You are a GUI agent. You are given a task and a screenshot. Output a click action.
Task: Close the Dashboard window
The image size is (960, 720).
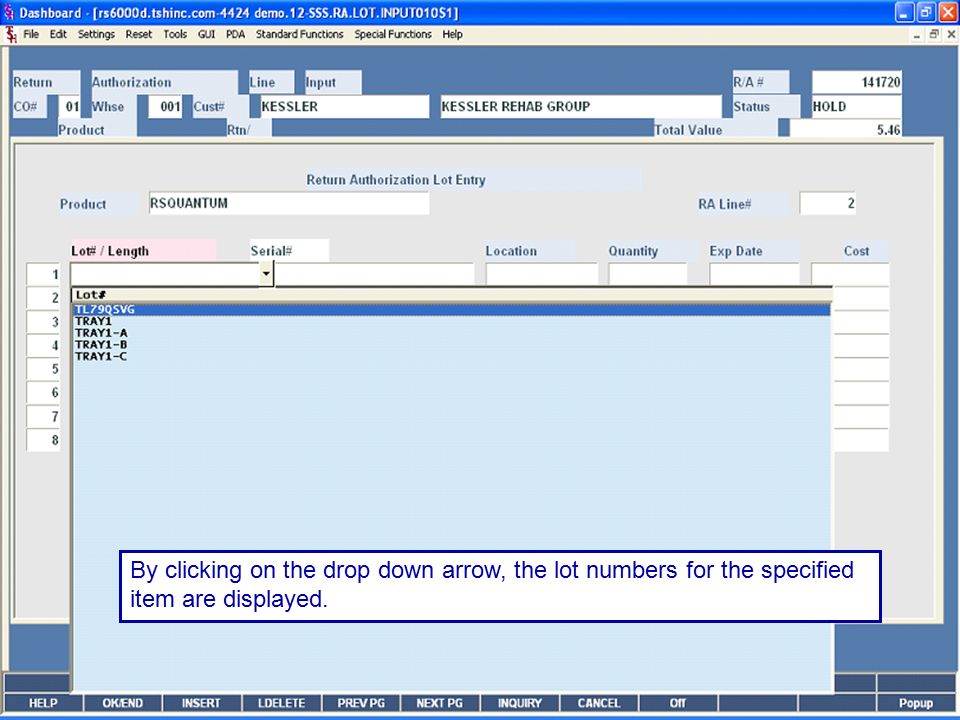(947, 12)
